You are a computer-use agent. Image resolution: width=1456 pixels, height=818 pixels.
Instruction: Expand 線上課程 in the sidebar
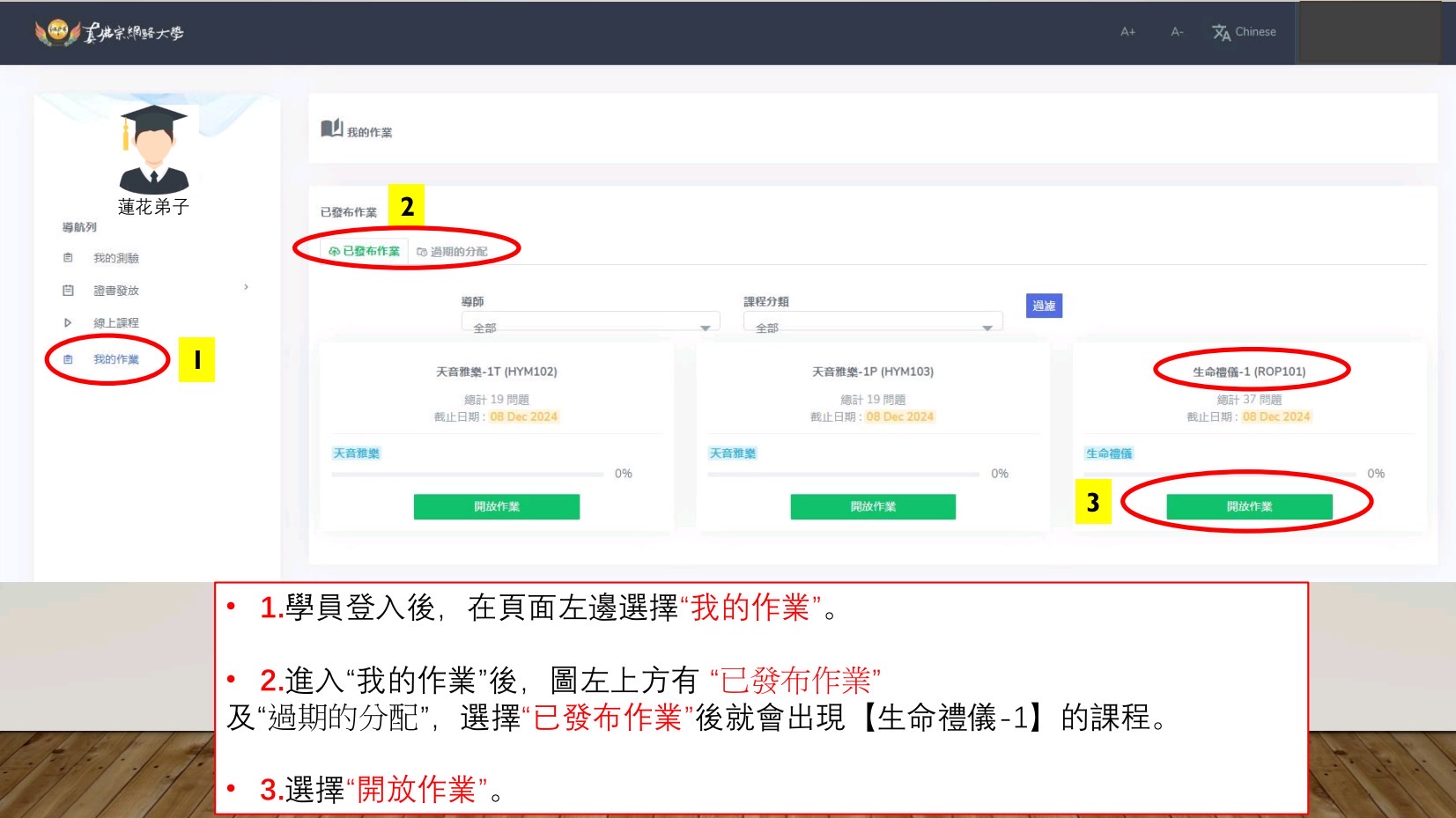click(x=115, y=323)
